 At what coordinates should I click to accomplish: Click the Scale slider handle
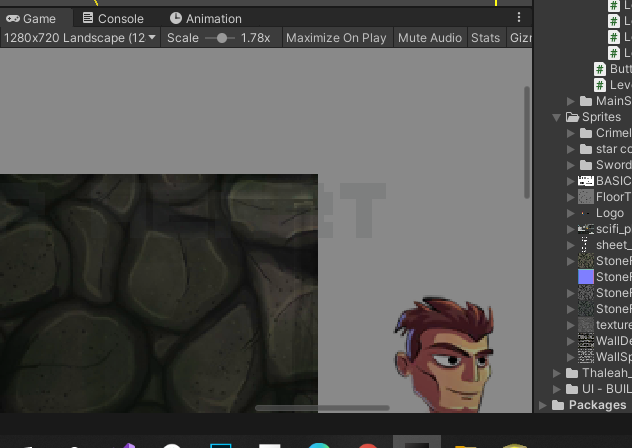[x=221, y=38]
